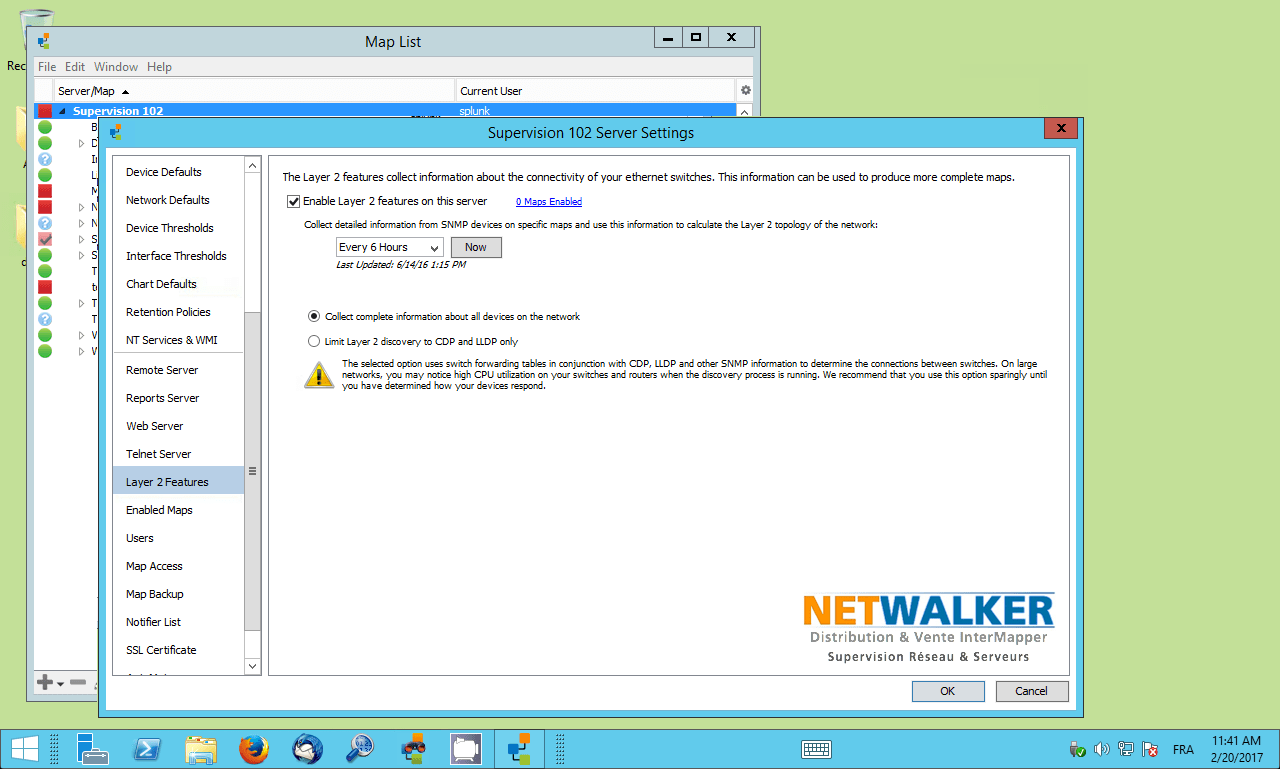Click the Now button
This screenshot has height=769, width=1280.
coord(476,247)
